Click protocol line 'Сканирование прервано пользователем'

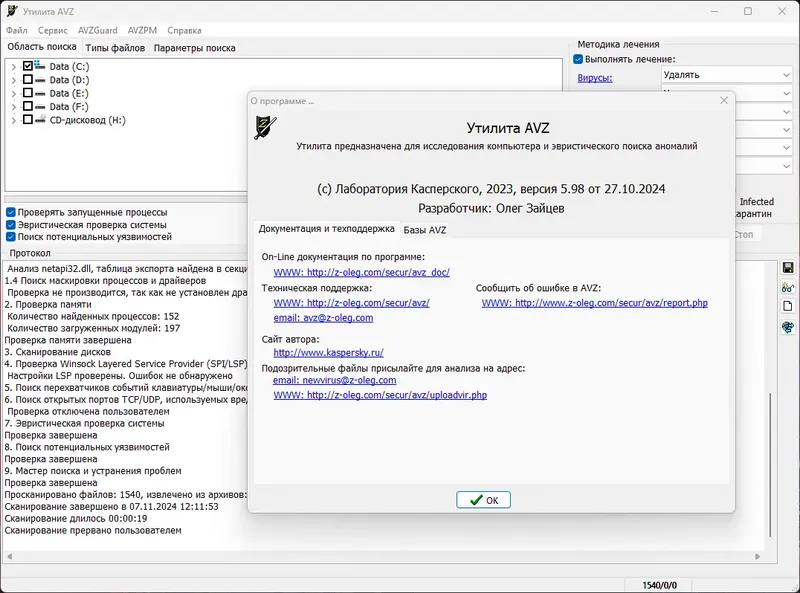pyautogui.click(x=93, y=531)
